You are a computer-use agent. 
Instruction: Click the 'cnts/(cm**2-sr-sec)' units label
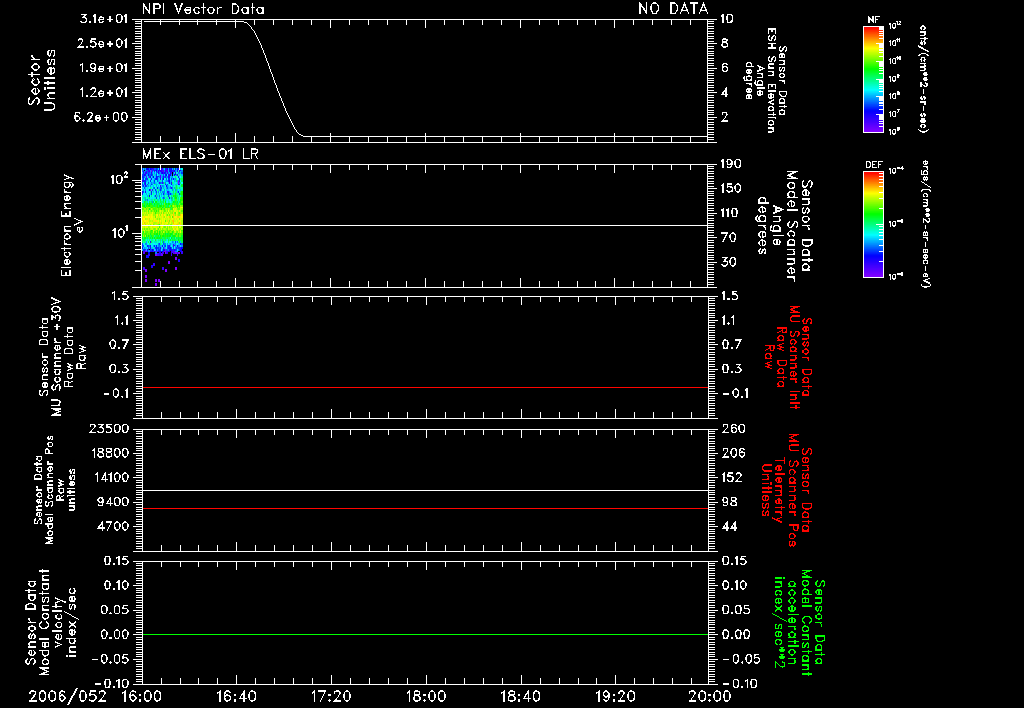(x=923, y=78)
